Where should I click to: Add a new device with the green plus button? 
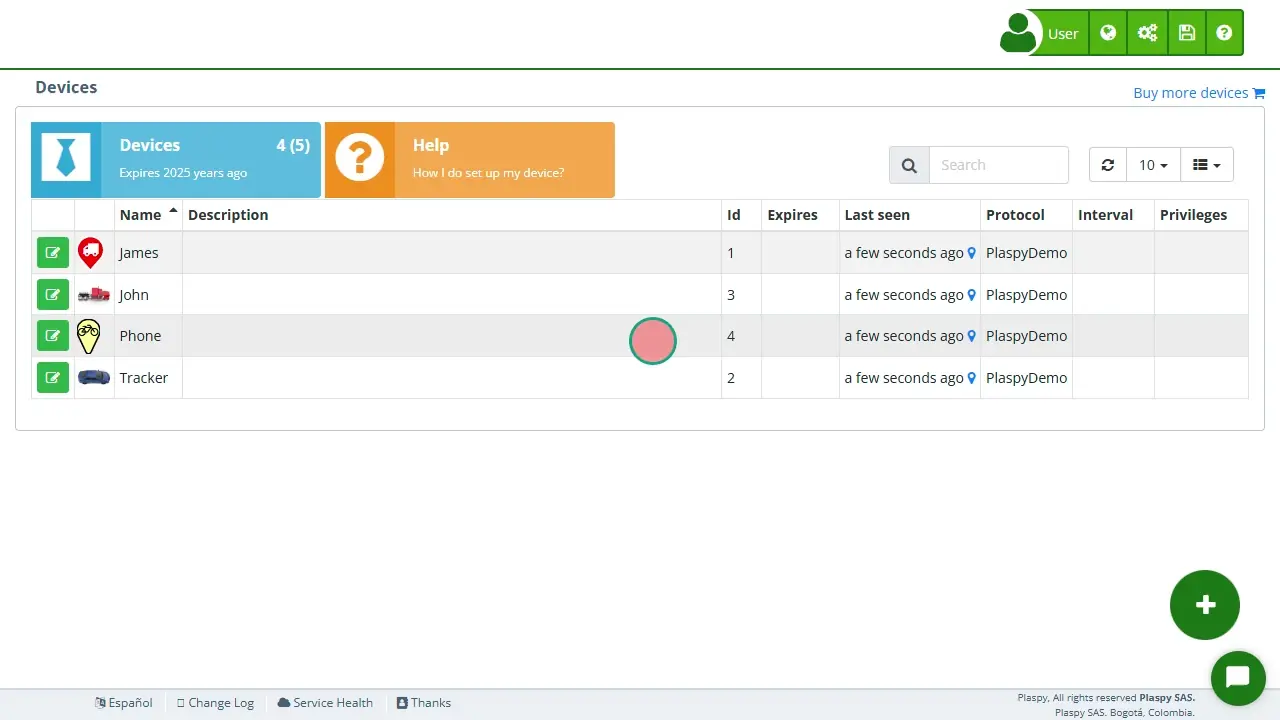(x=1204, y=604)
